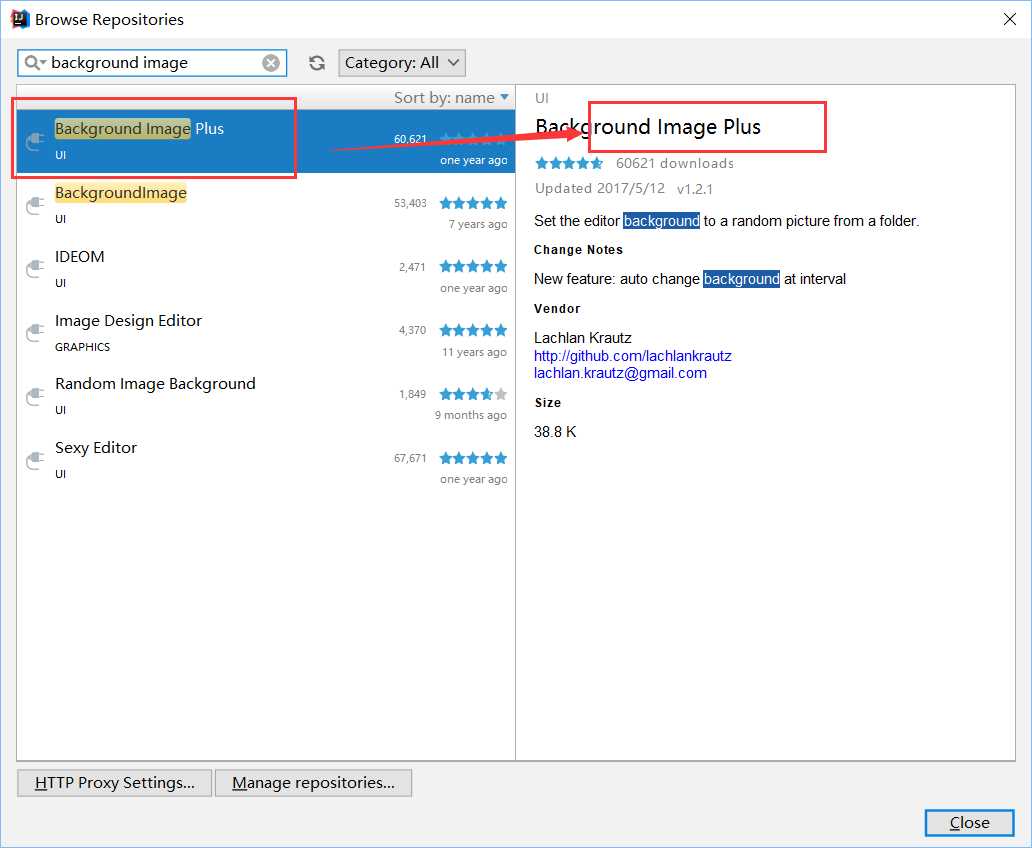Screen dimensions: 1032x848
Task: Click the v1.2.1 version text
Action: tap(695, 189)
